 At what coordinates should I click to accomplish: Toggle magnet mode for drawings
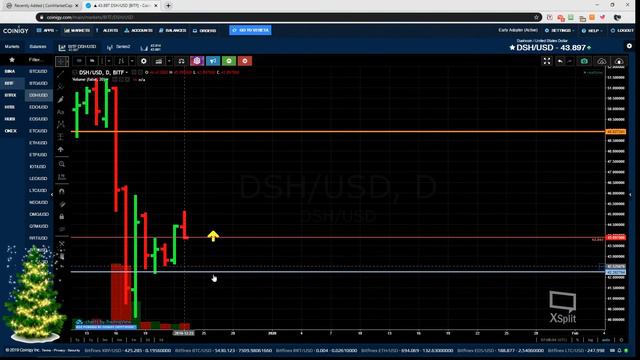point(62,191)
